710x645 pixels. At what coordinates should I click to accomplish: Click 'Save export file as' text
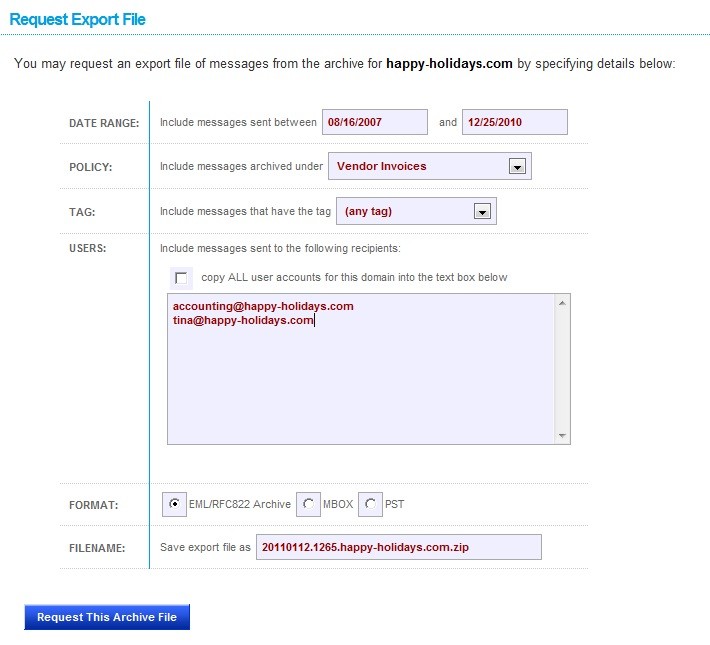205,547
